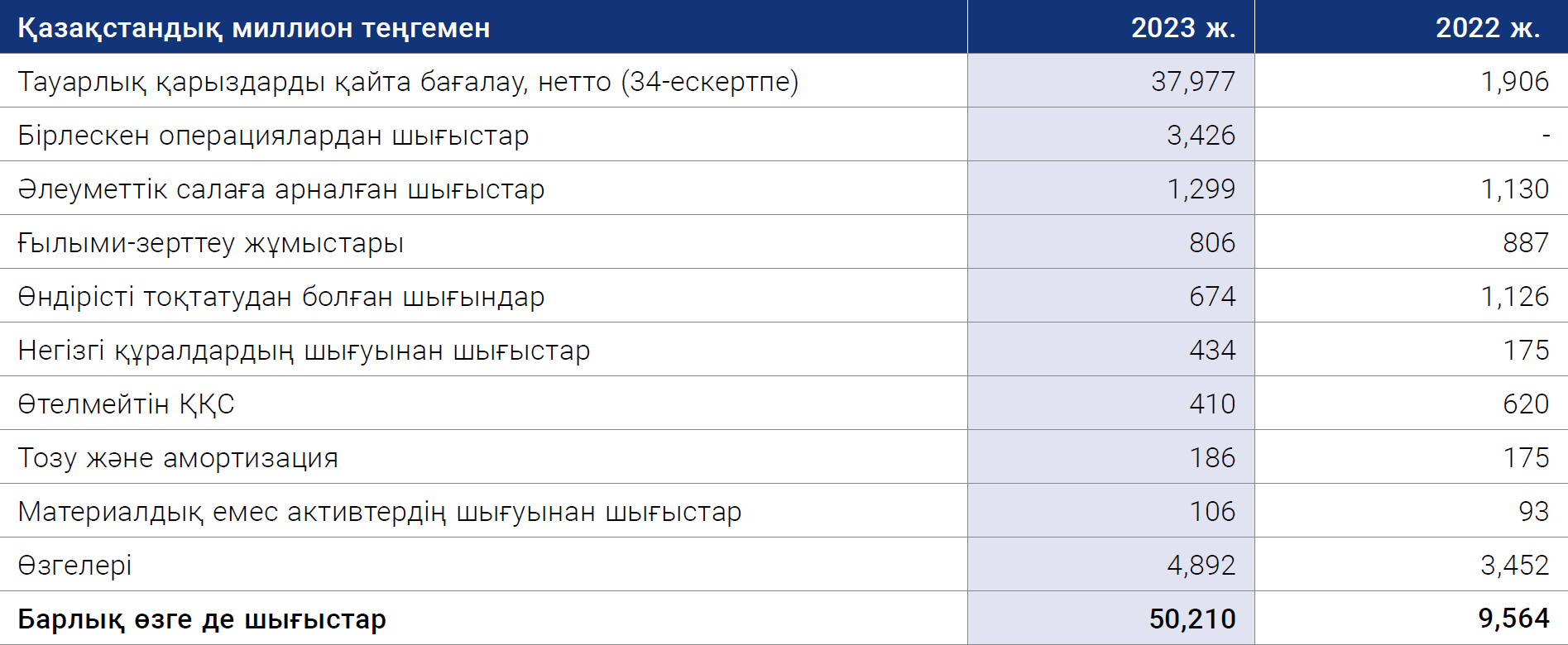The width and height of the screenshot is (1568, 645).
Task: Select 'Бірлескен операциялардан шығыстар' row label
Action: (273, 136)
